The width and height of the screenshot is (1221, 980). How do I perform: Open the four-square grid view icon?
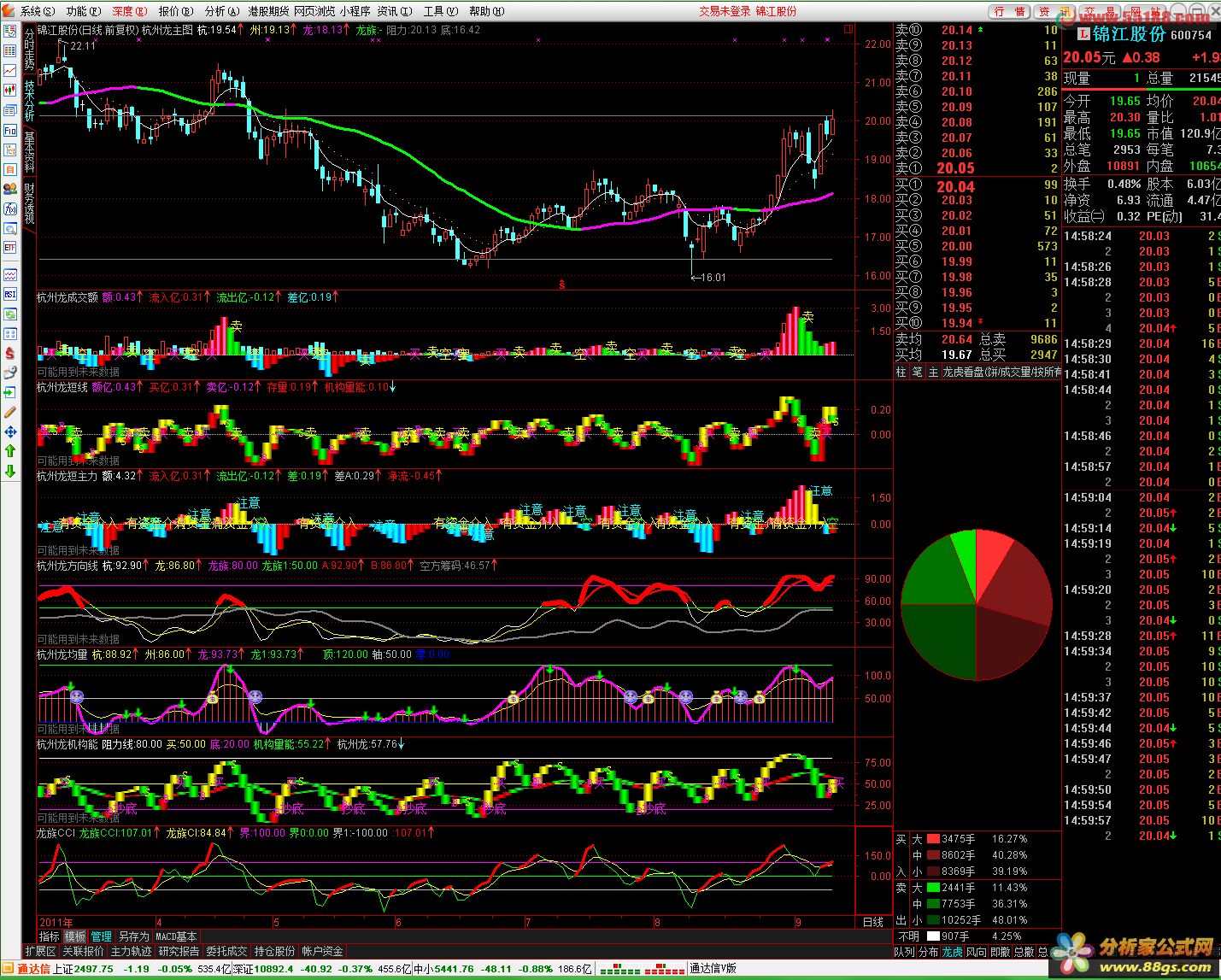click(x=10, y=333)
